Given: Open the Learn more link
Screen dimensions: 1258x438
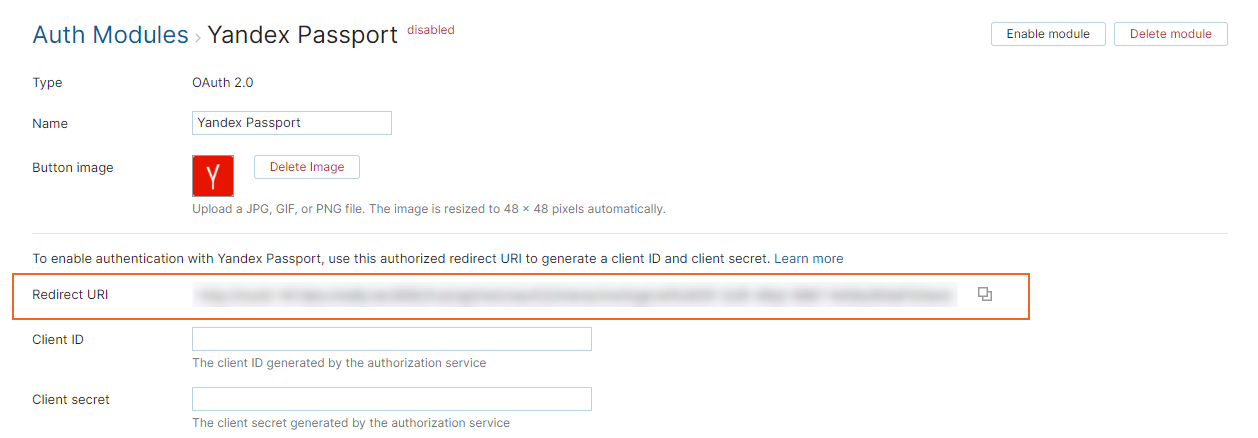Looking at the screenshot, I should [808, 258].
